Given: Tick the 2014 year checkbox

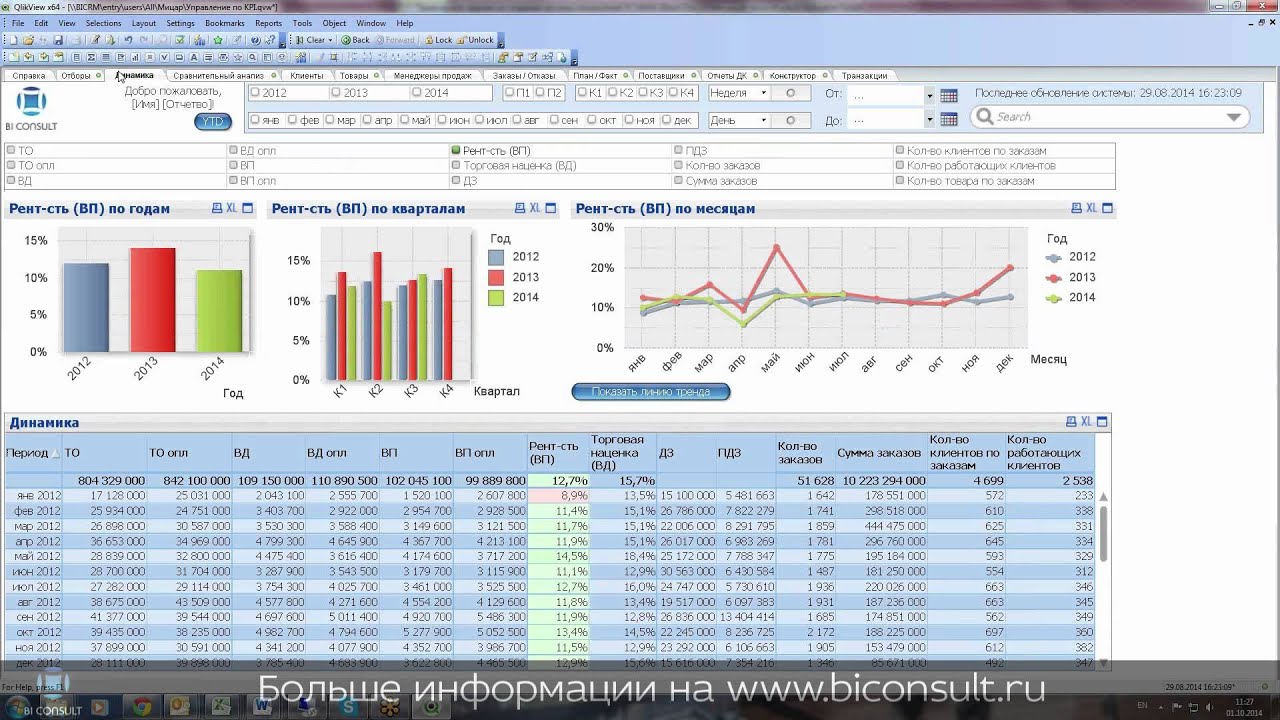Looking at the screenshot, I should 417,93.
